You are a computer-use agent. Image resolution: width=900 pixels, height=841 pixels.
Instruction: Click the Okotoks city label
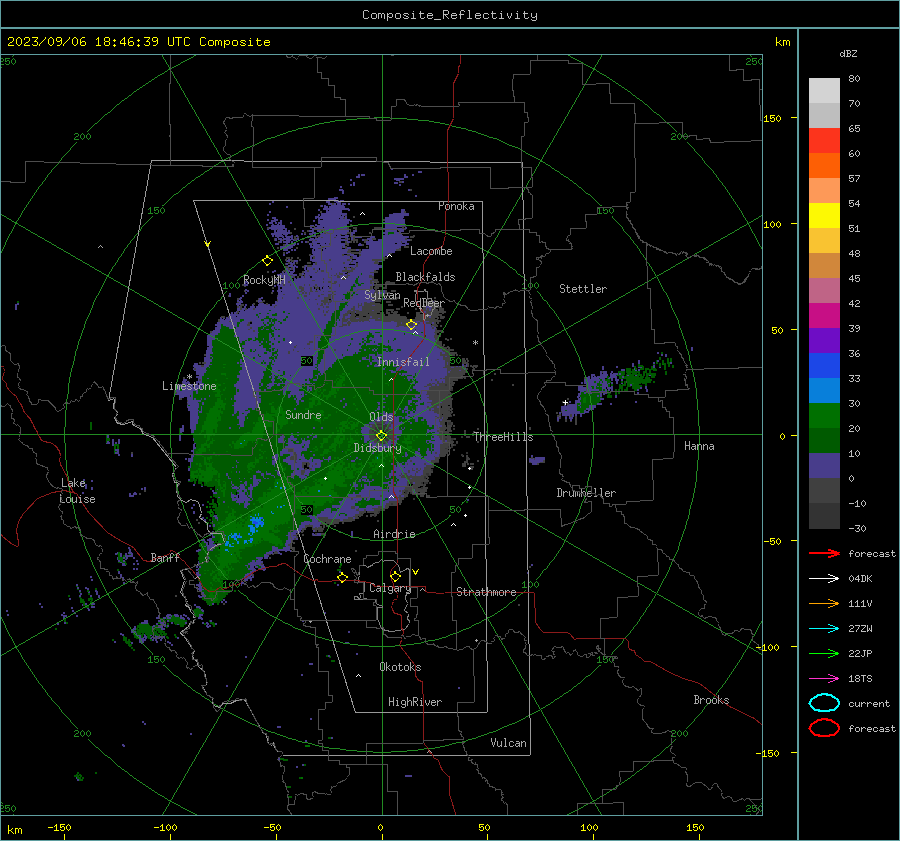400,667
